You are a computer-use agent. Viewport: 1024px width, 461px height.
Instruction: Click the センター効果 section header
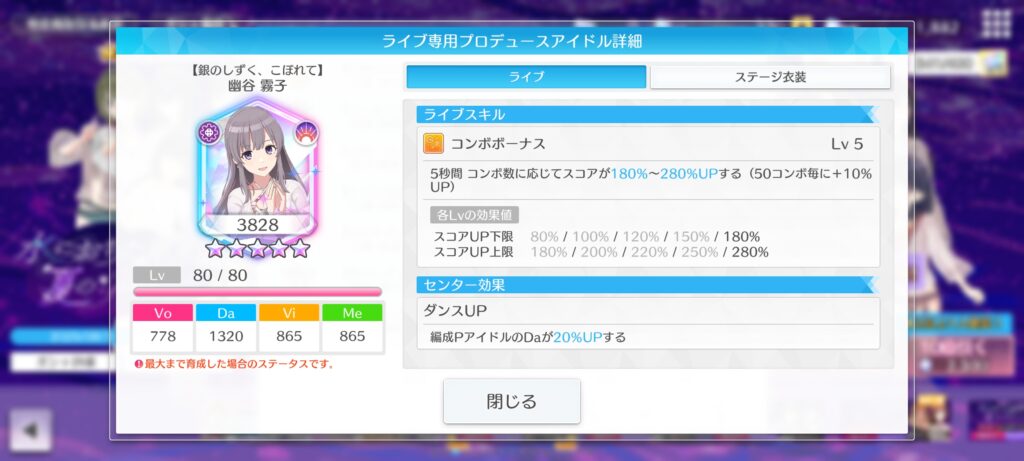646,285
